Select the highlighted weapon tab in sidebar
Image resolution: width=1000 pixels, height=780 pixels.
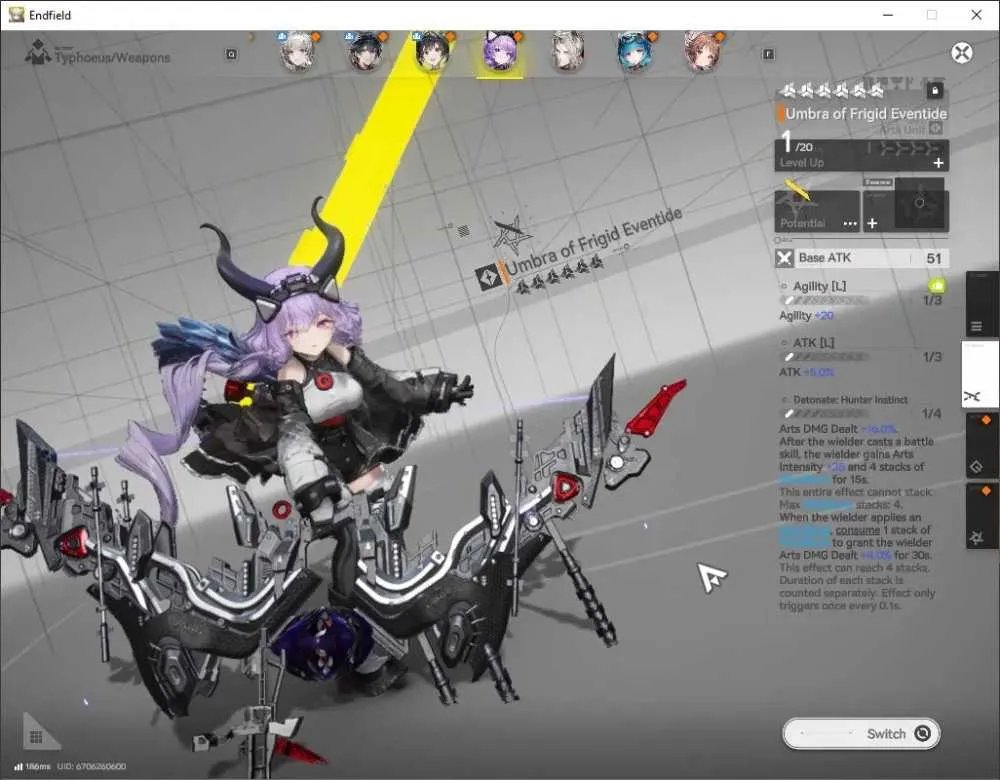980,374
